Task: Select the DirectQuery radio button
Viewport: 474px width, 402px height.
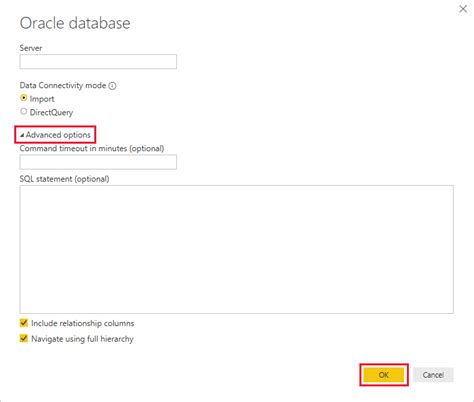Action: click(x=24, y=111)
